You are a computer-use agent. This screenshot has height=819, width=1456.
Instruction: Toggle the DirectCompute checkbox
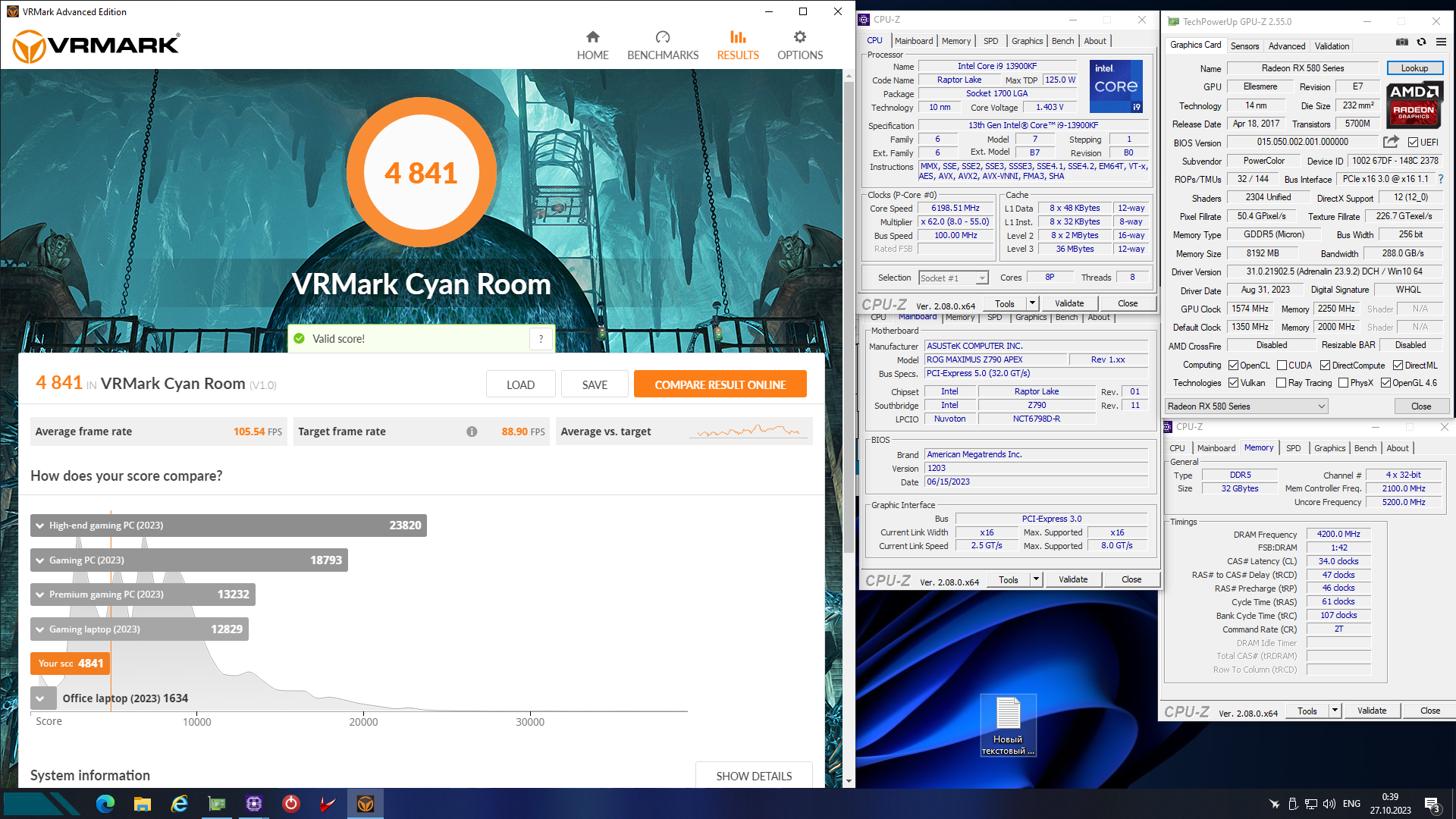(1325, 366)
